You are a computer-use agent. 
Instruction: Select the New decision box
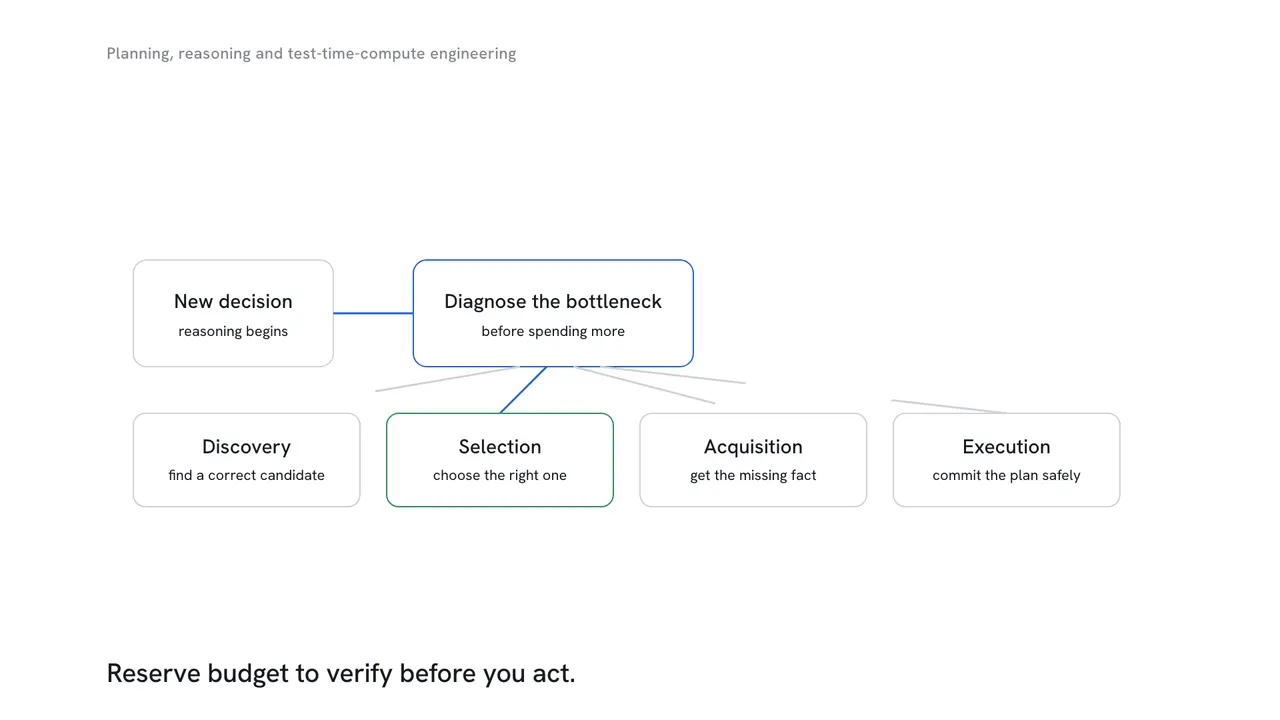click(233, 313)
